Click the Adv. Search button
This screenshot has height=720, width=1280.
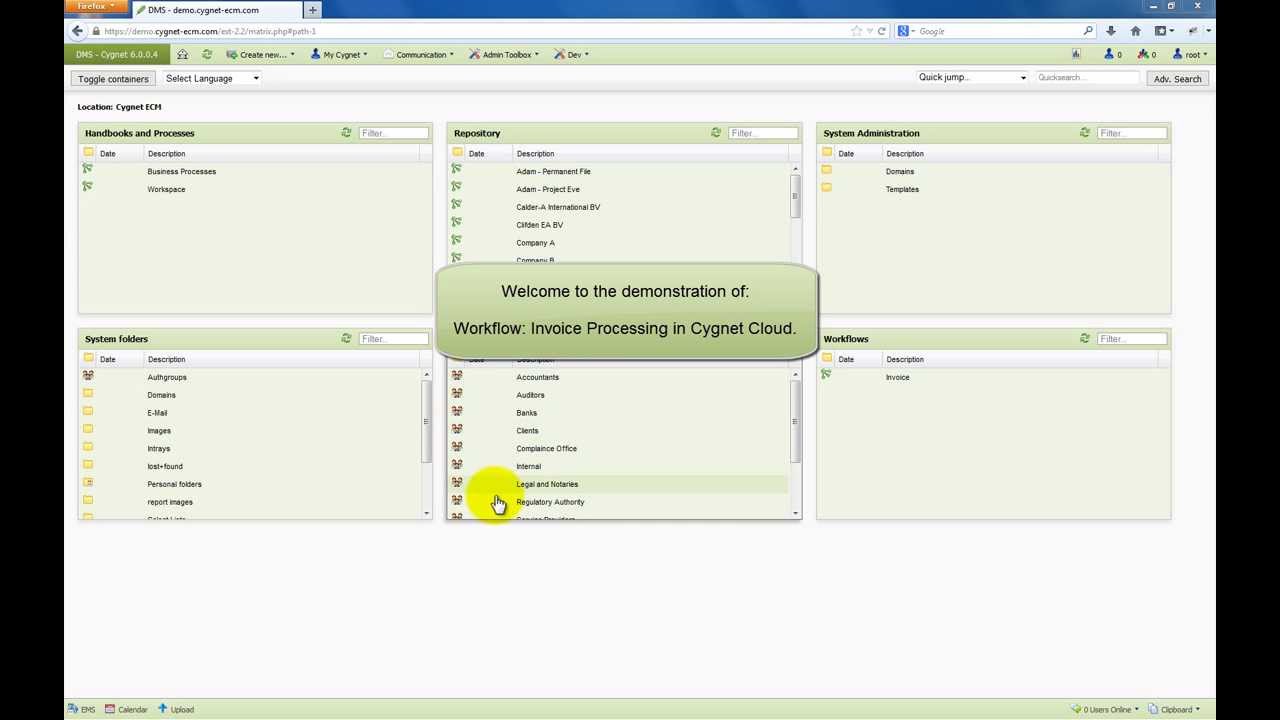tap(1177, 78)
